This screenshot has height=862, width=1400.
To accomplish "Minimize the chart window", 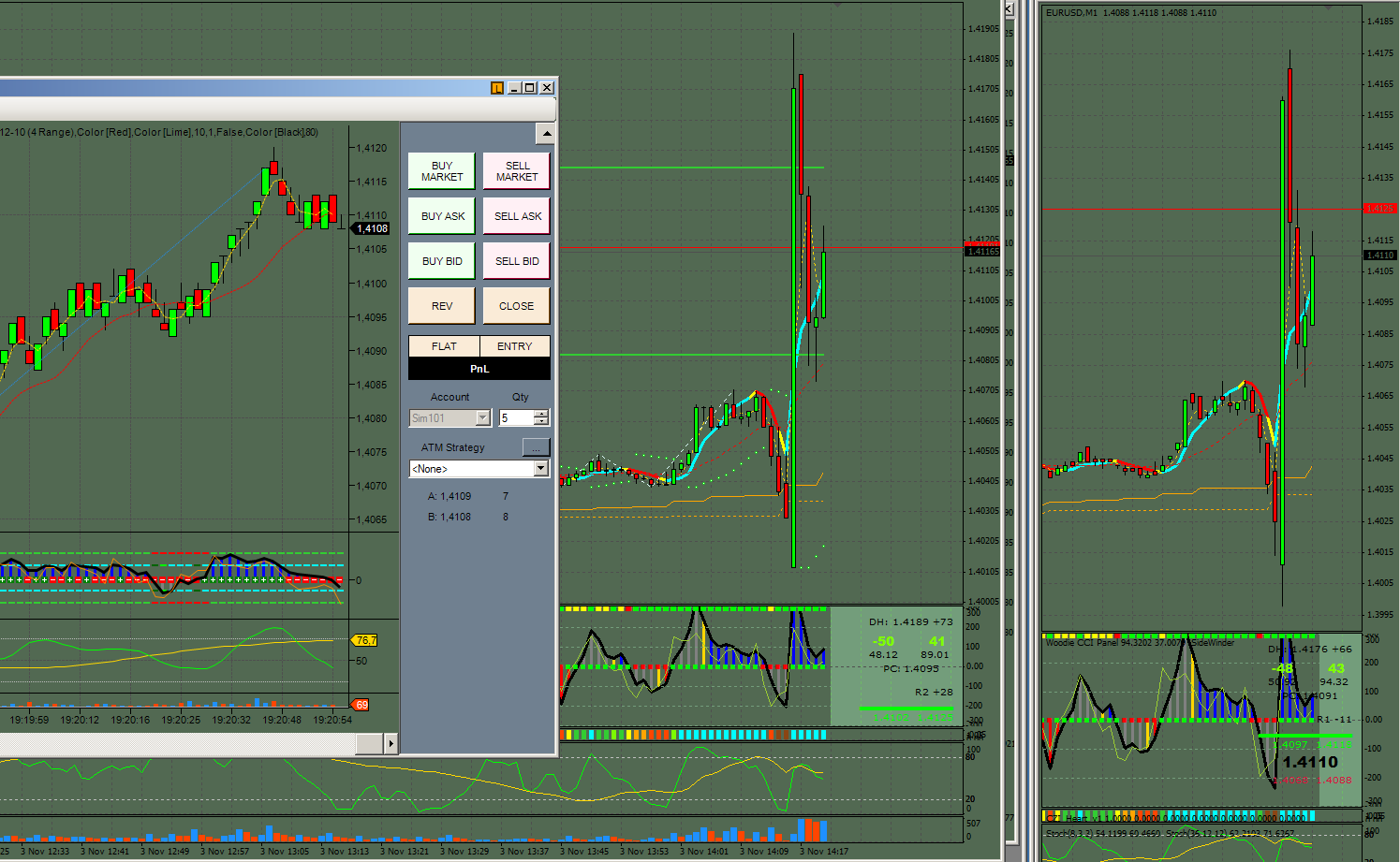I will [514, 88].
